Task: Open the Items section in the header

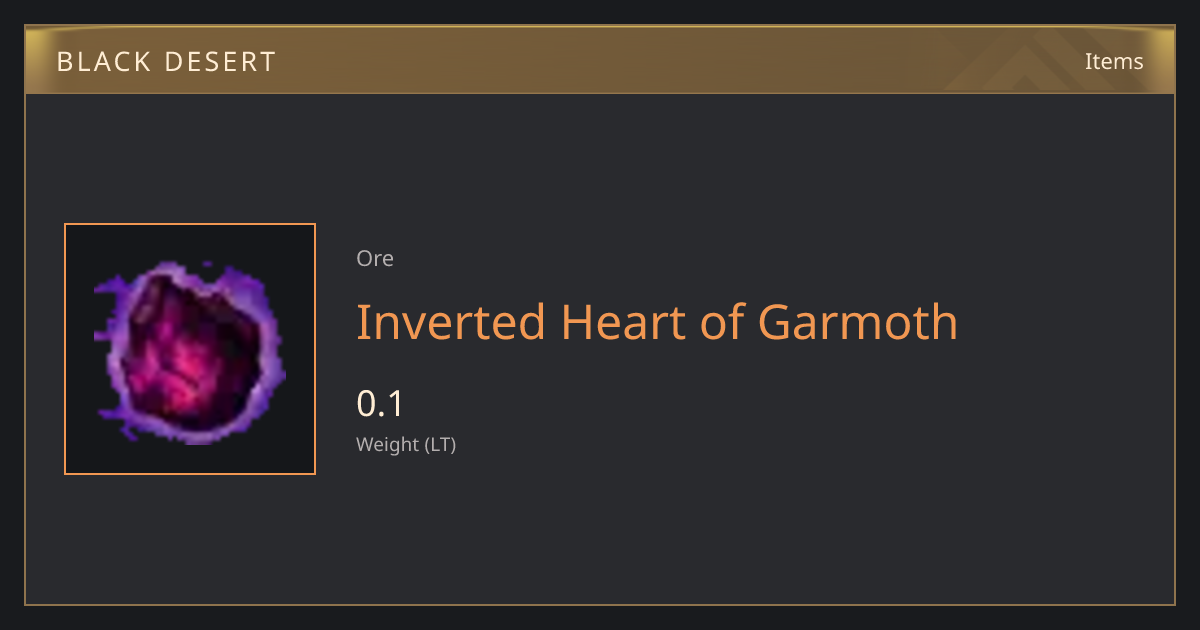Action: (1114, 61)
